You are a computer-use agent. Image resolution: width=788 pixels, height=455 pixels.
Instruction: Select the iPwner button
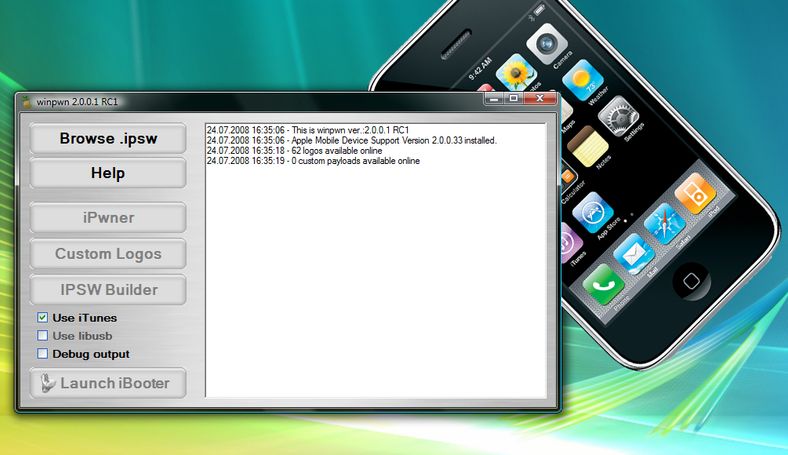point(108,218)
